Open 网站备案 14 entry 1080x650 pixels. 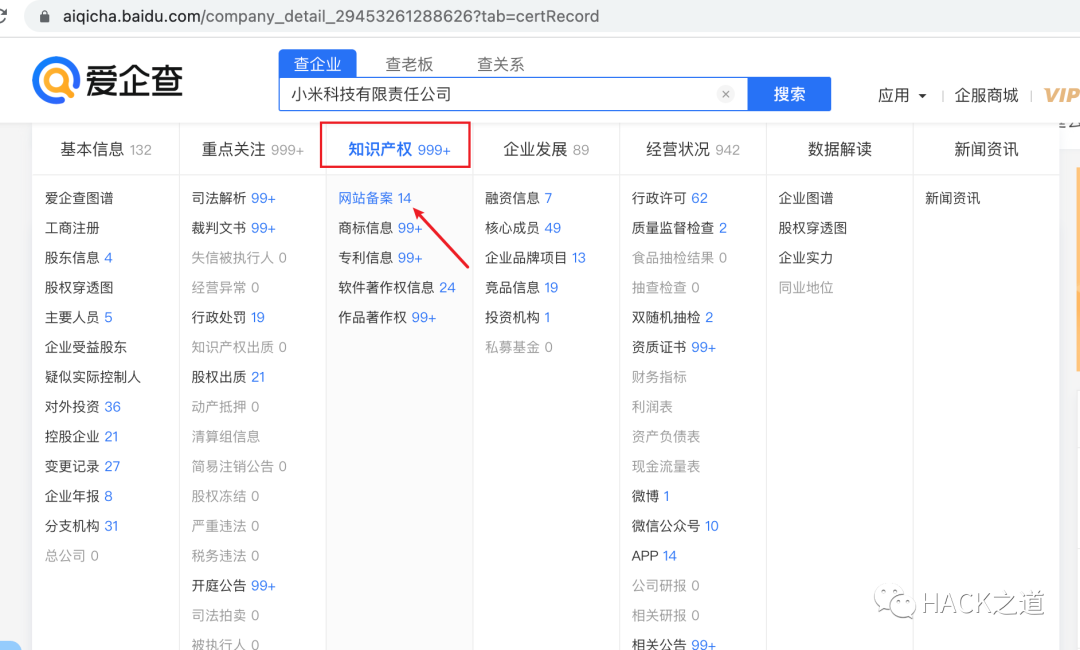coord(375,198)
